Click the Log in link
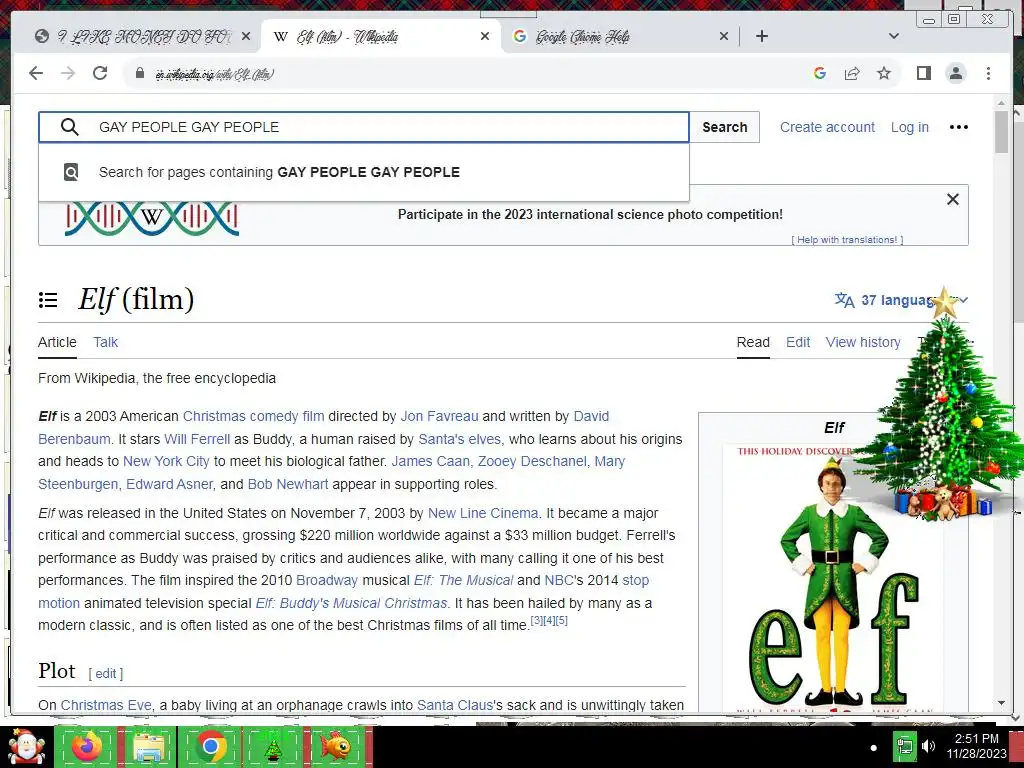Image resolution: width=1024 pixels, height=768 pixels. coord(910,127)
